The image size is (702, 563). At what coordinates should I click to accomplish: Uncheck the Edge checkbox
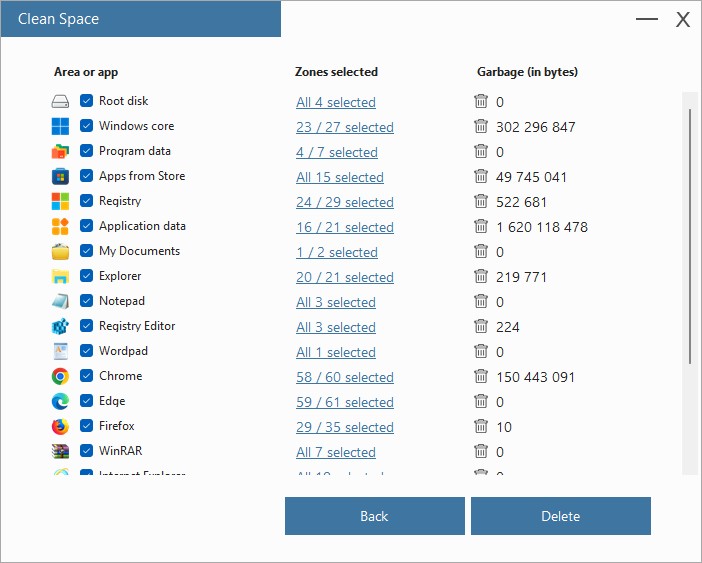coord(86,401)
